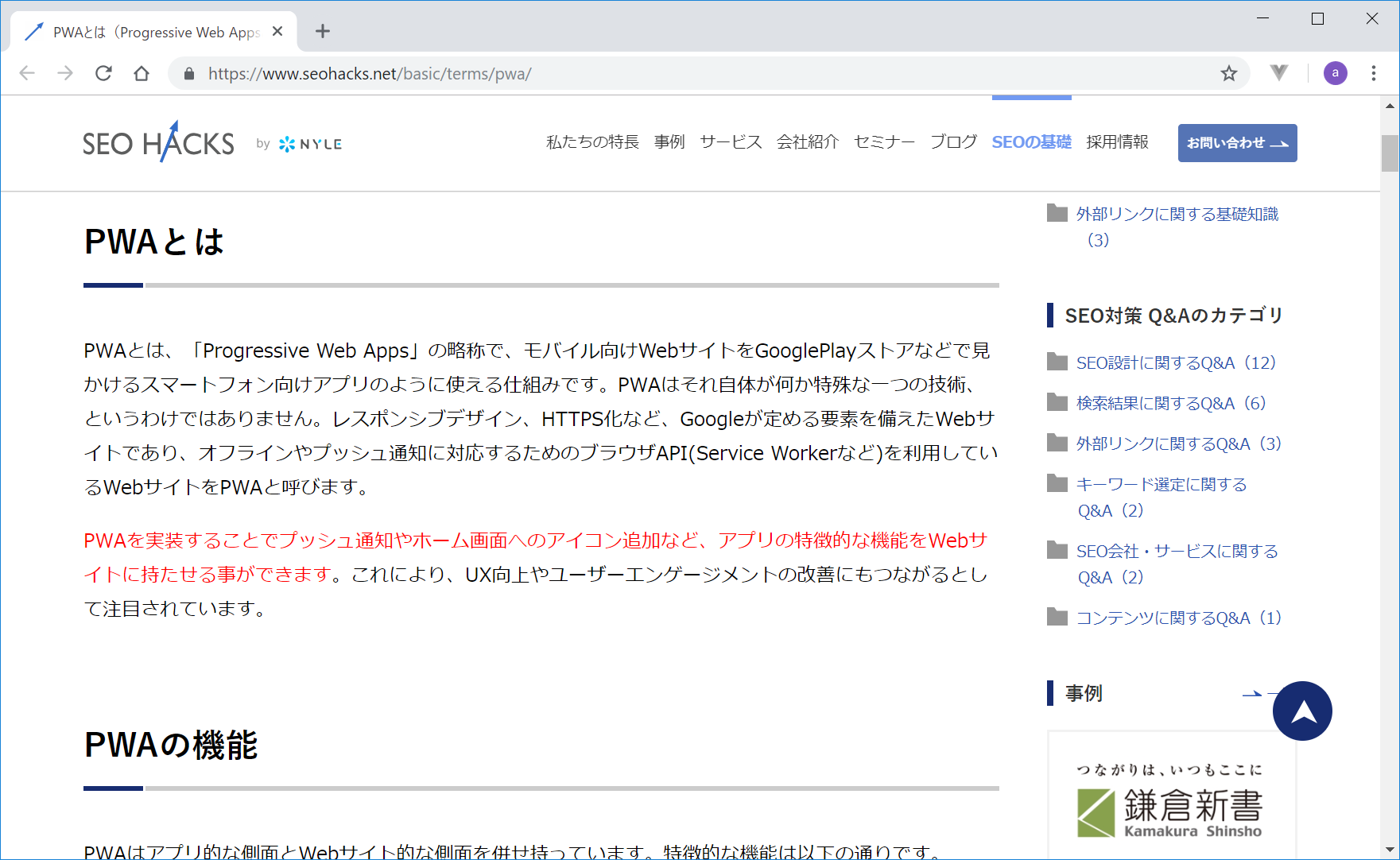Open a new browser tab
This screenshot has height=860, width=1400.
coord(322,32)
